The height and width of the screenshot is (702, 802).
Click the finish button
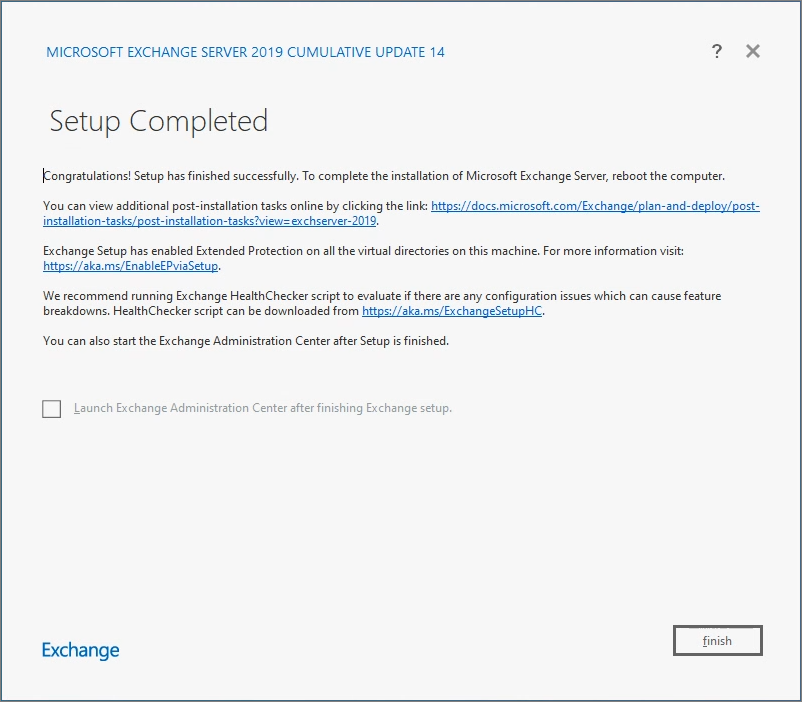718,640
